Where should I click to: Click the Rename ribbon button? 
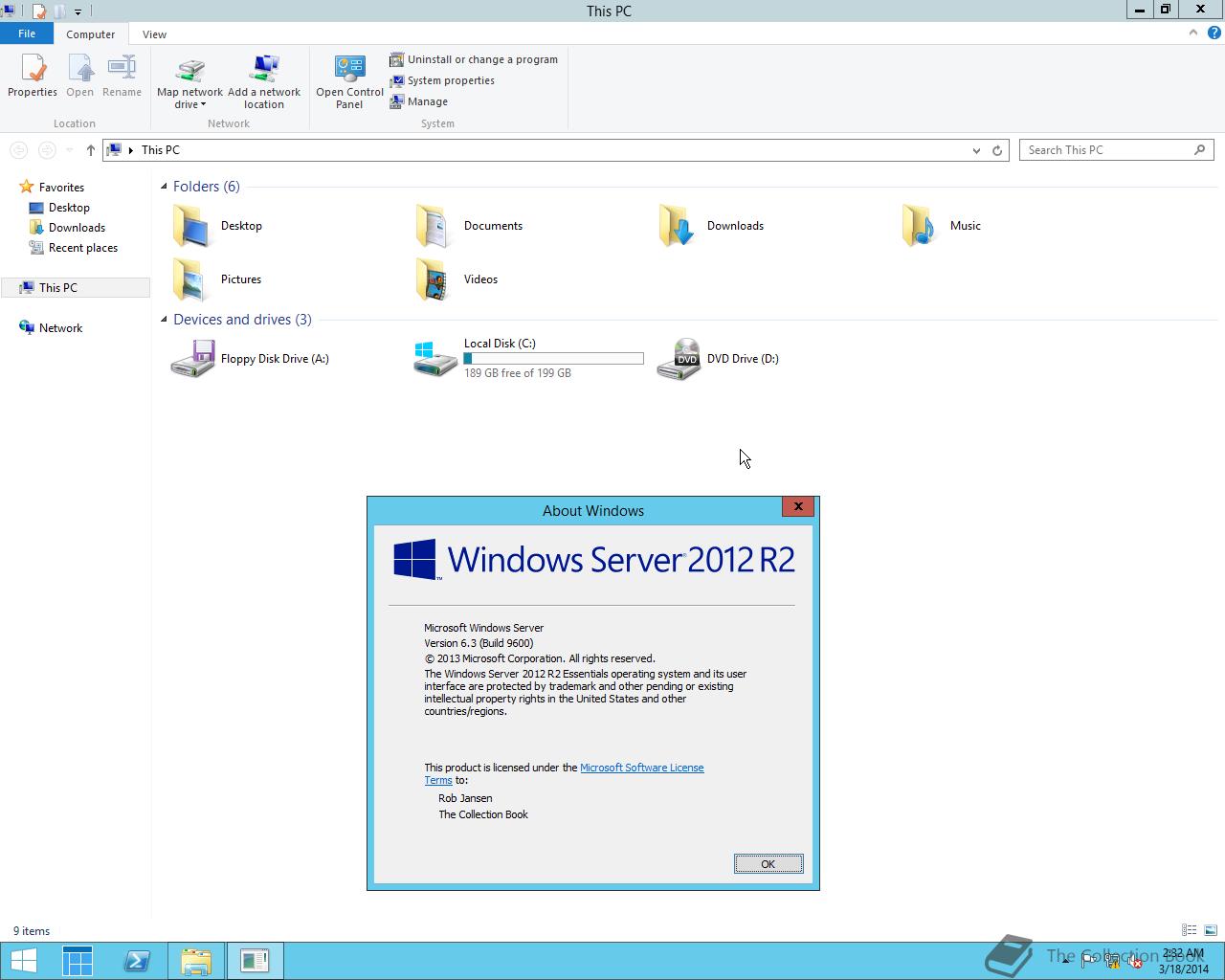pyautogui.click(x=122, y=76)
